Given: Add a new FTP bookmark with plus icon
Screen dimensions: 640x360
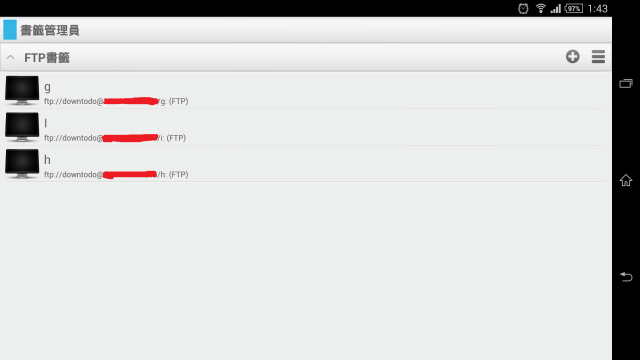Looking at the screenshot, I should point(572,57).
